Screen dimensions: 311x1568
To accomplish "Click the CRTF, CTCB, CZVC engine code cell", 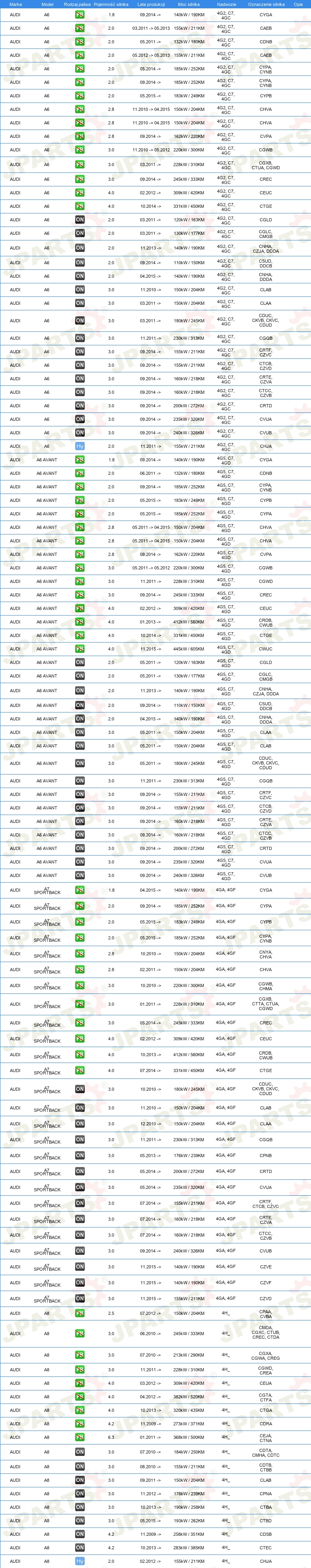I will pos(266,1204).
